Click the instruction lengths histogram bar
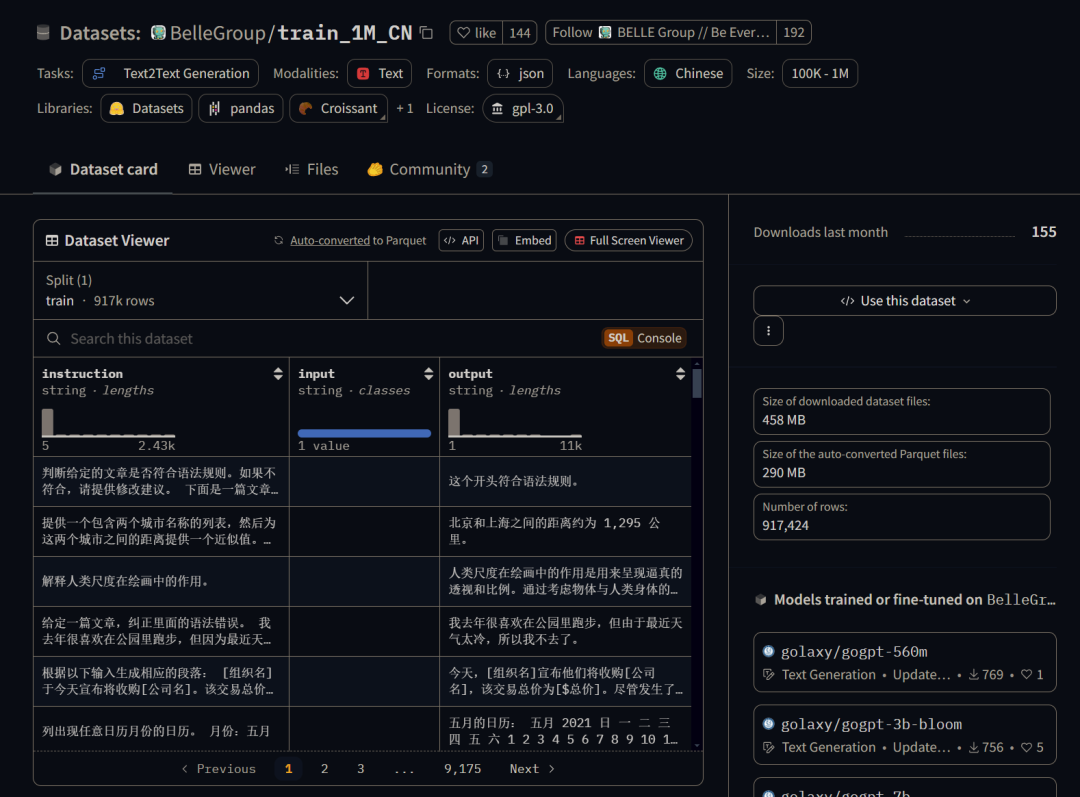 tap(48, 422)
